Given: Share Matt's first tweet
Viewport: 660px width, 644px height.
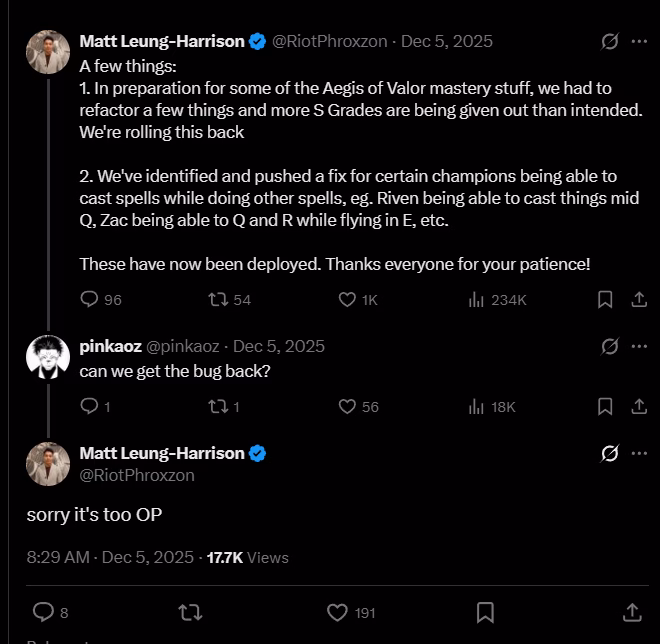Looking at the screenshot, I should click(x=638, y=299).
